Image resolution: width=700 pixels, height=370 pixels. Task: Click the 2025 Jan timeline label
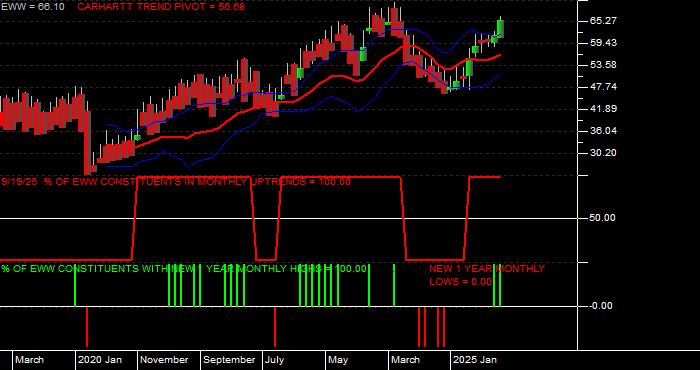(x=475, y=360)
